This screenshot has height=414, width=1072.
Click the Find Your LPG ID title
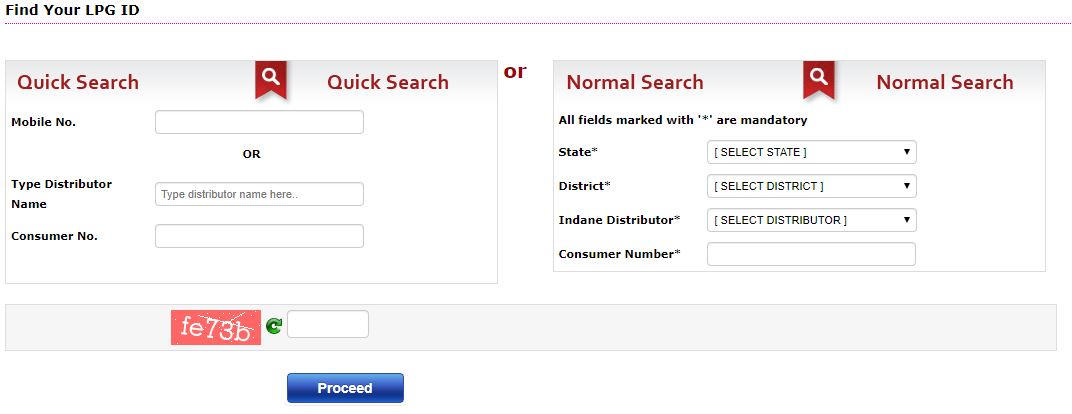[x=72, y=10]
